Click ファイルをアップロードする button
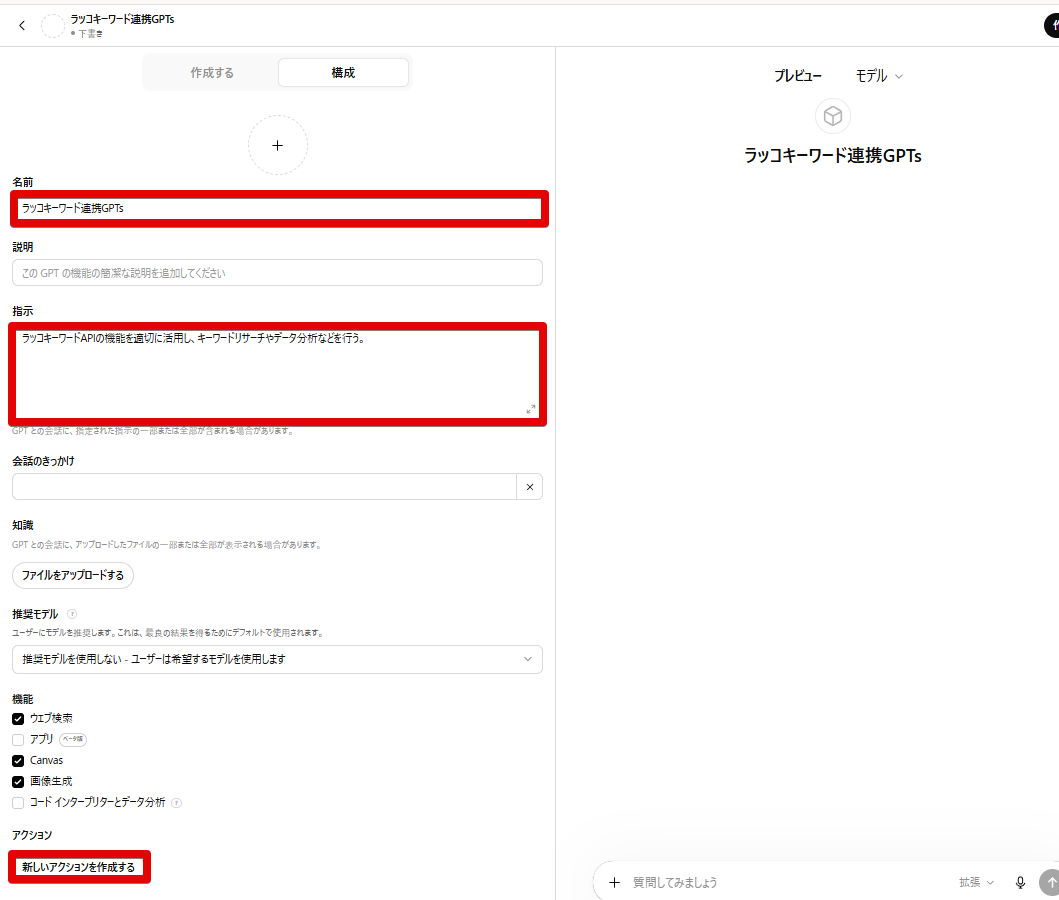The height and width of the screenshot is (900, 1059). [x=73, y=575]
